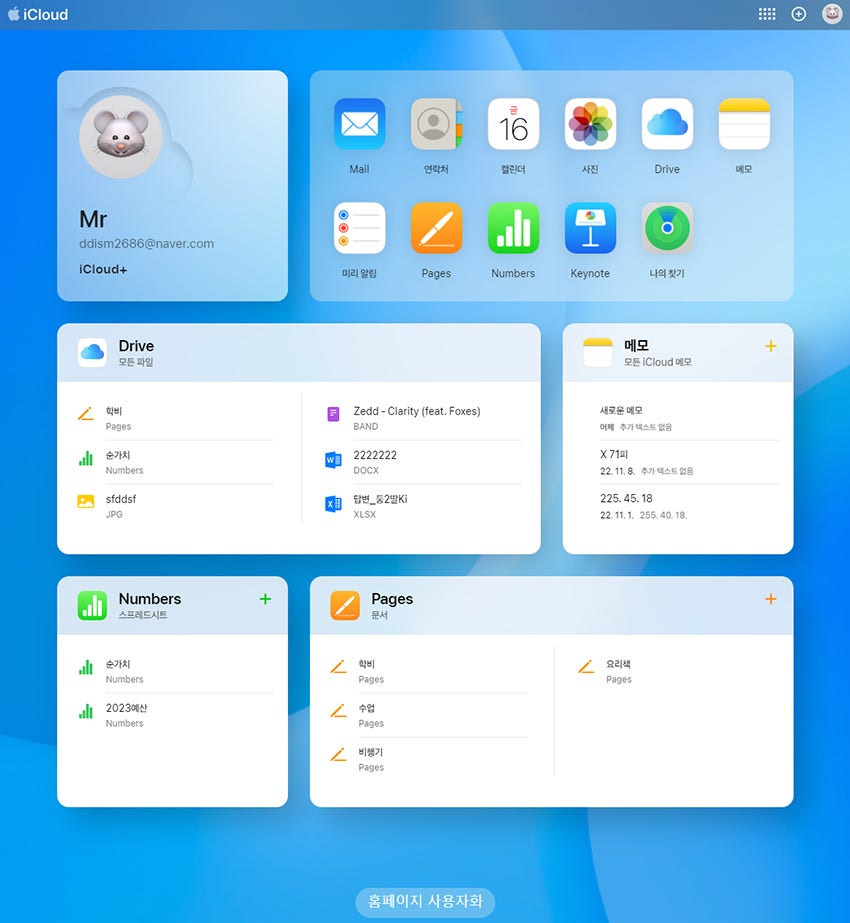Viewport: 850px width, 923px height.
Task: Open 요리책 document in Pages widget
Action: 677,671
